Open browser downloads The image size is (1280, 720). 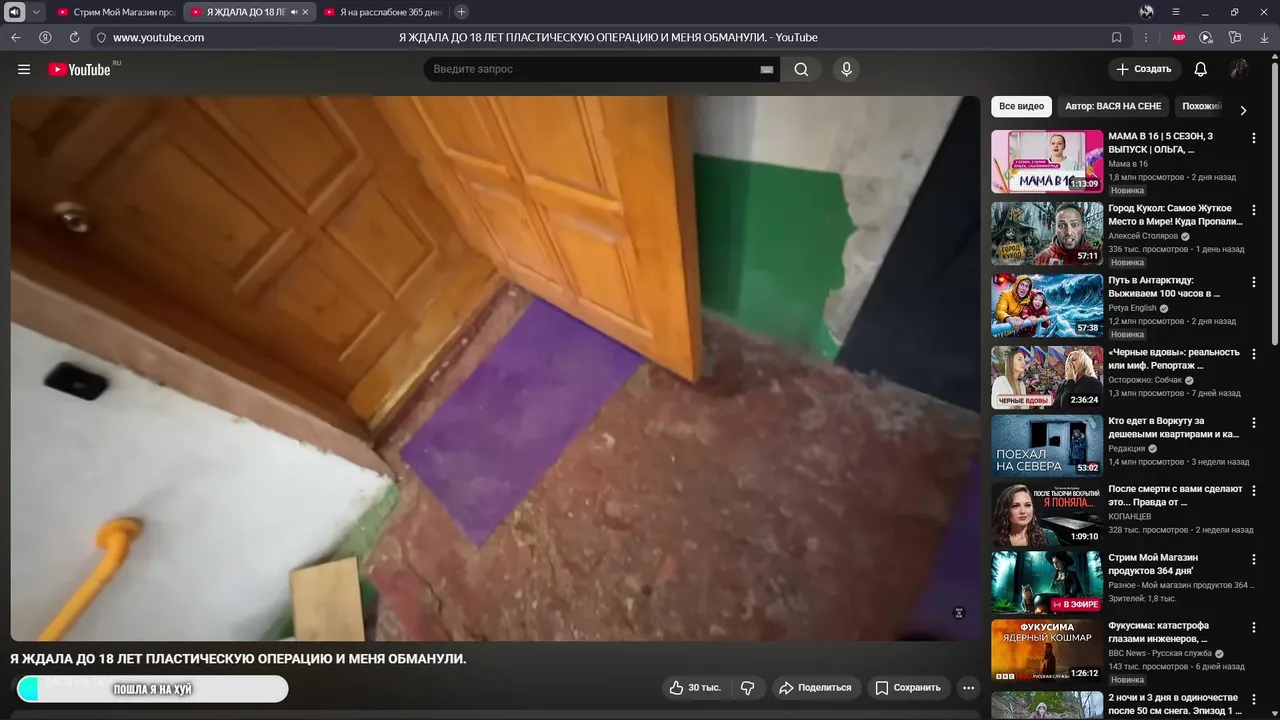tap(1263, 37)
